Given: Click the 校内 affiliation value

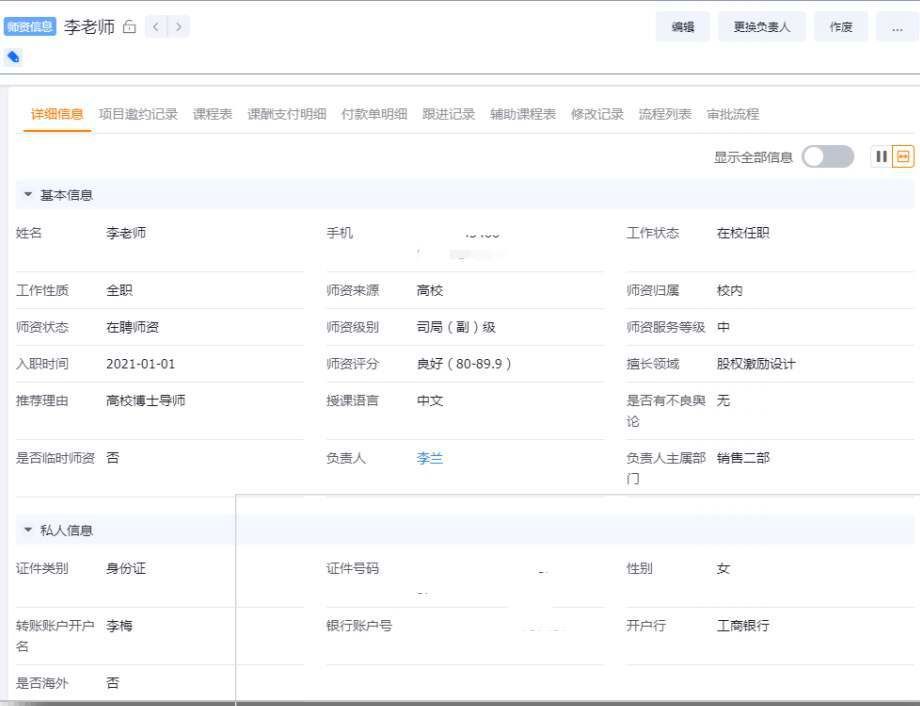Looking at the screenshot, I should tap(729, 290).
